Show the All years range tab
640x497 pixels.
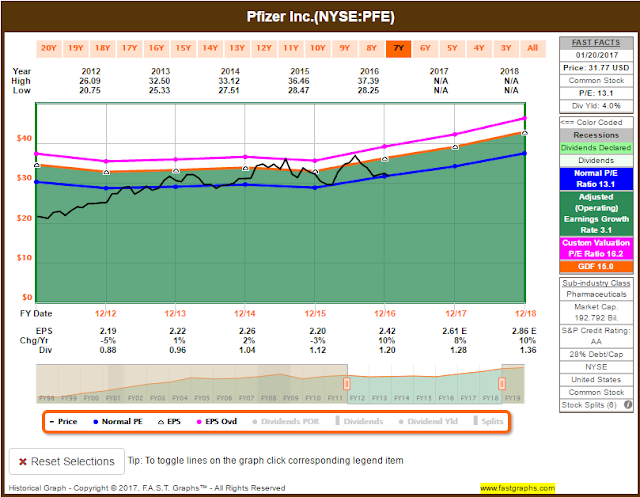click(533, 48)
